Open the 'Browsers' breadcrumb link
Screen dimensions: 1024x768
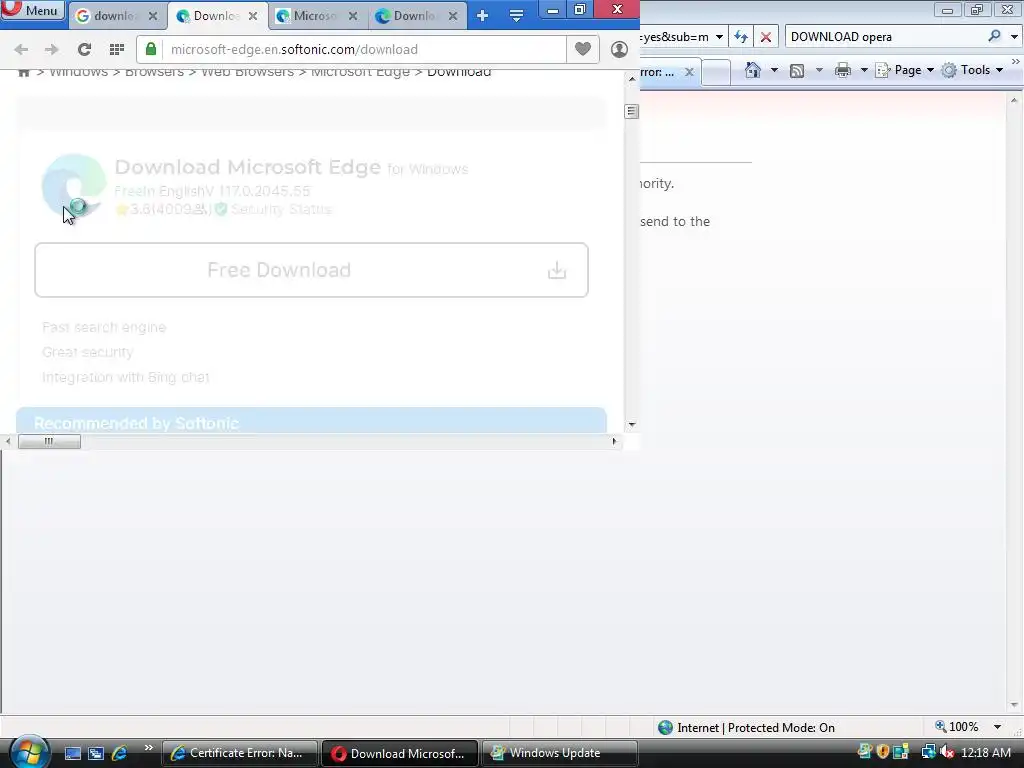[x=154, y=72]
